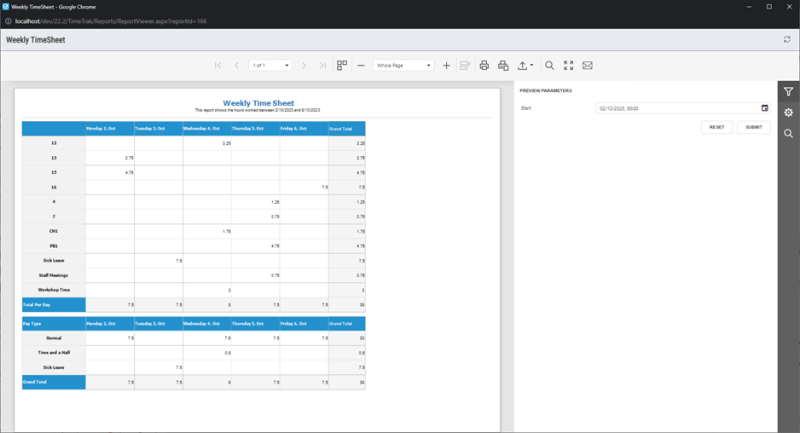Click the Weekly Time Sheet report title
The height and width of the screenshot is (433, 800).
[x=258, y=103]
